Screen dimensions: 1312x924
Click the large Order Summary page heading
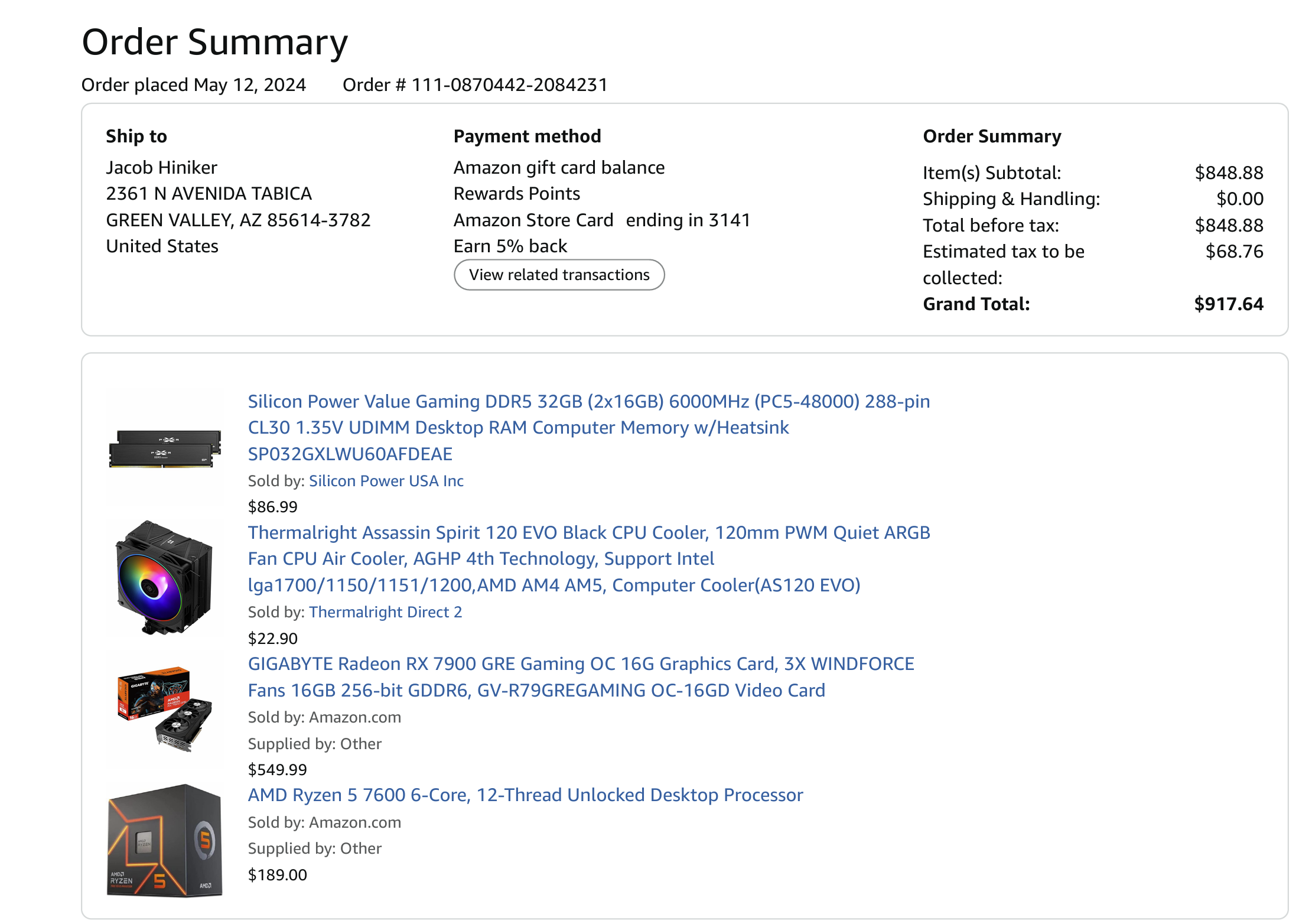tap(214, 42)
